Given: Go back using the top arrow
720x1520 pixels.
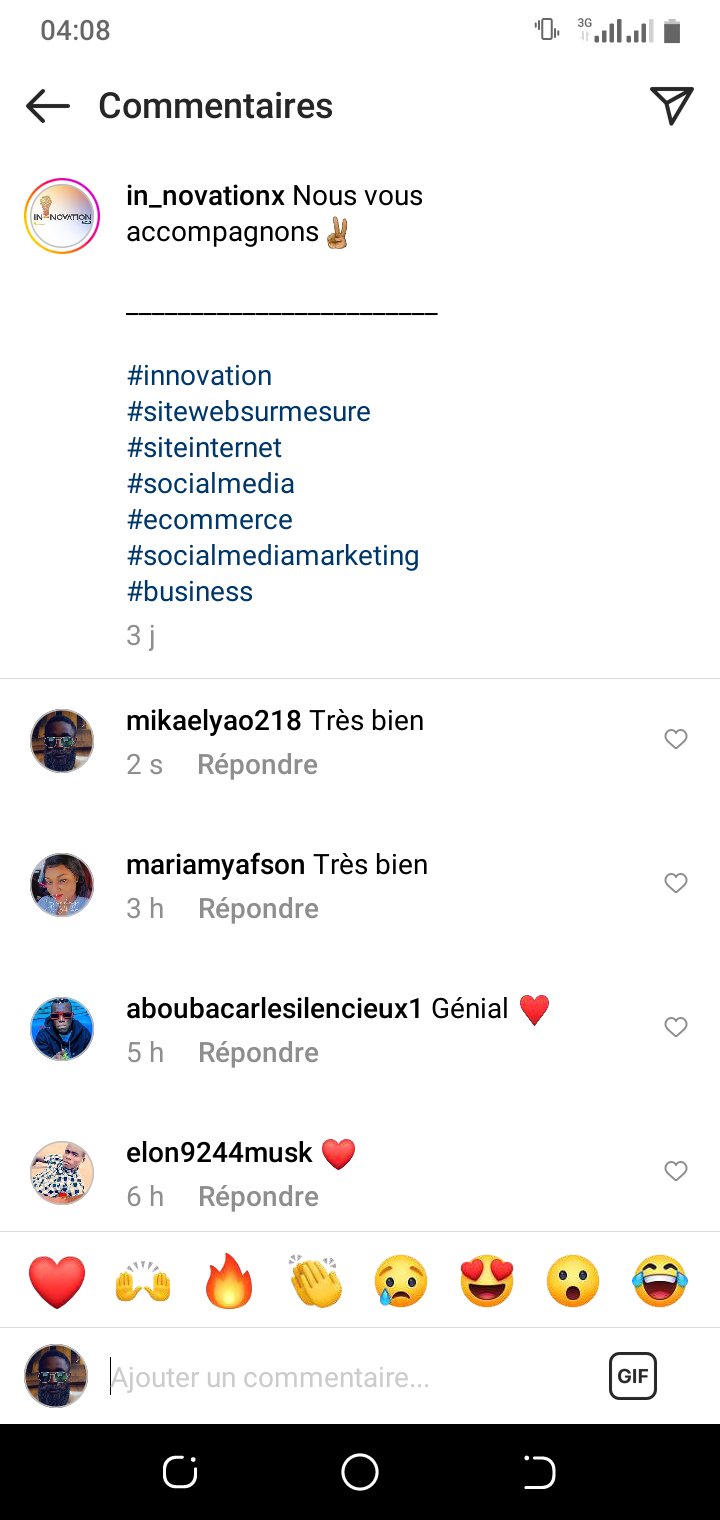Looking at the screenshot, I should pos(48,106).
